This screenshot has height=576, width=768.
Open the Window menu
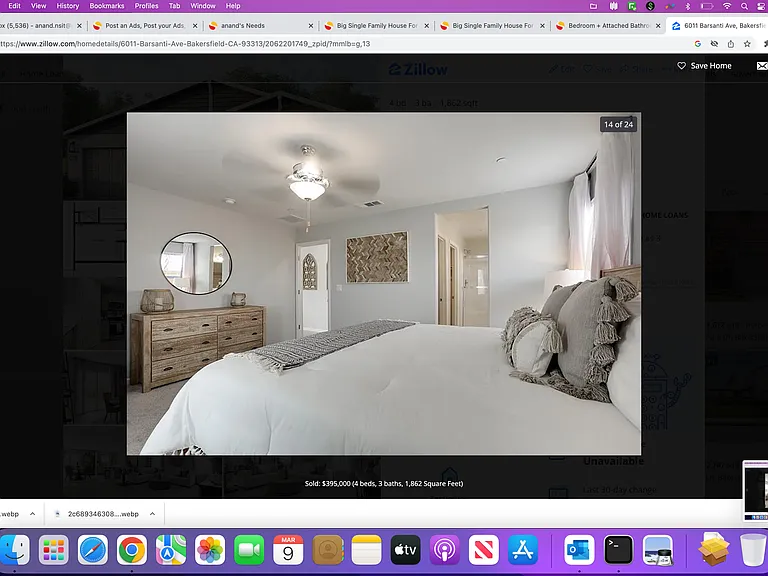[x=203, y=6]
